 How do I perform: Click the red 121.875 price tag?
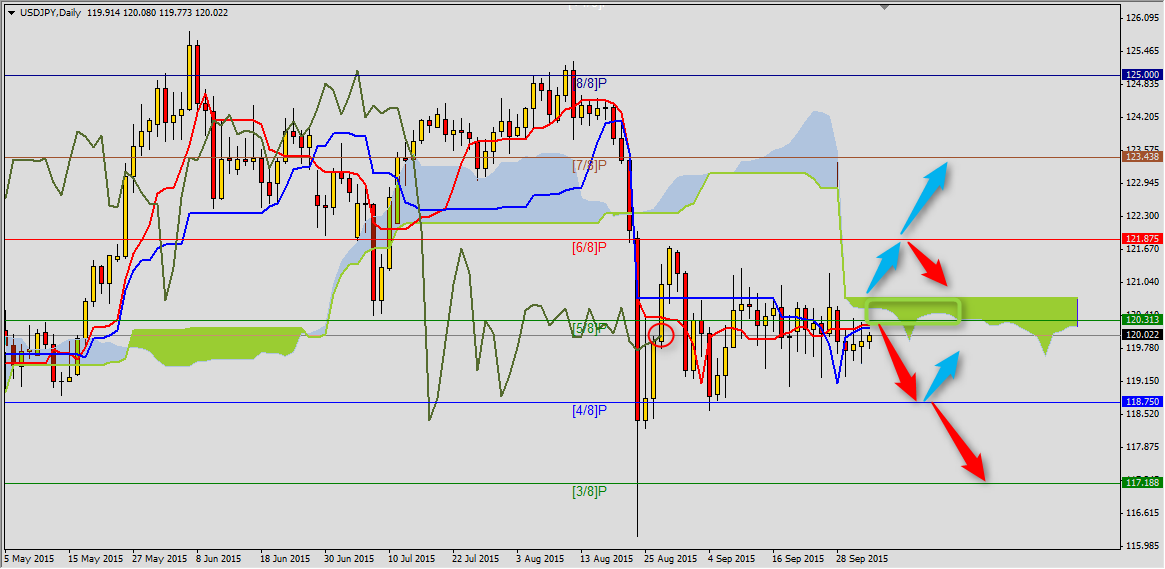click(x=1142, y=239)
